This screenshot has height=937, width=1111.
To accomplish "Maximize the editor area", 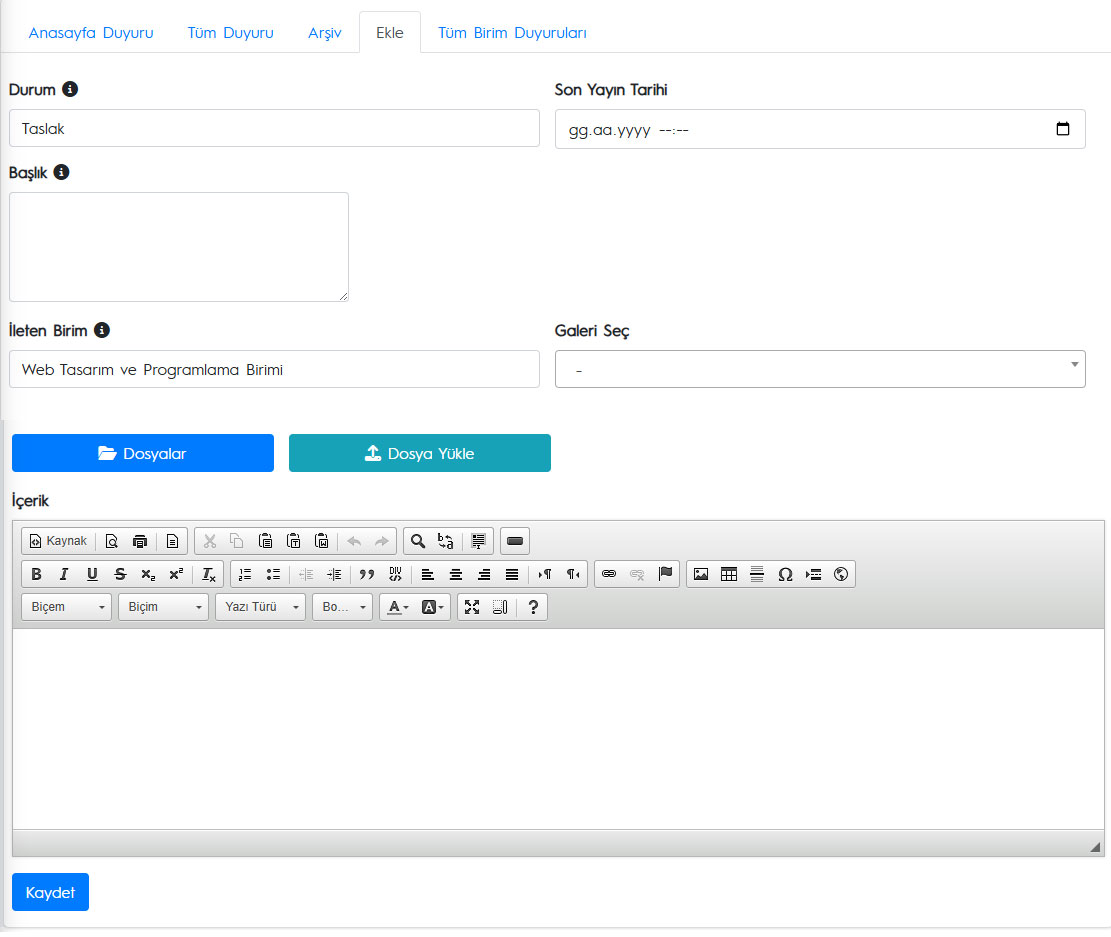I will pyautogui.click(x=472, y=607).
